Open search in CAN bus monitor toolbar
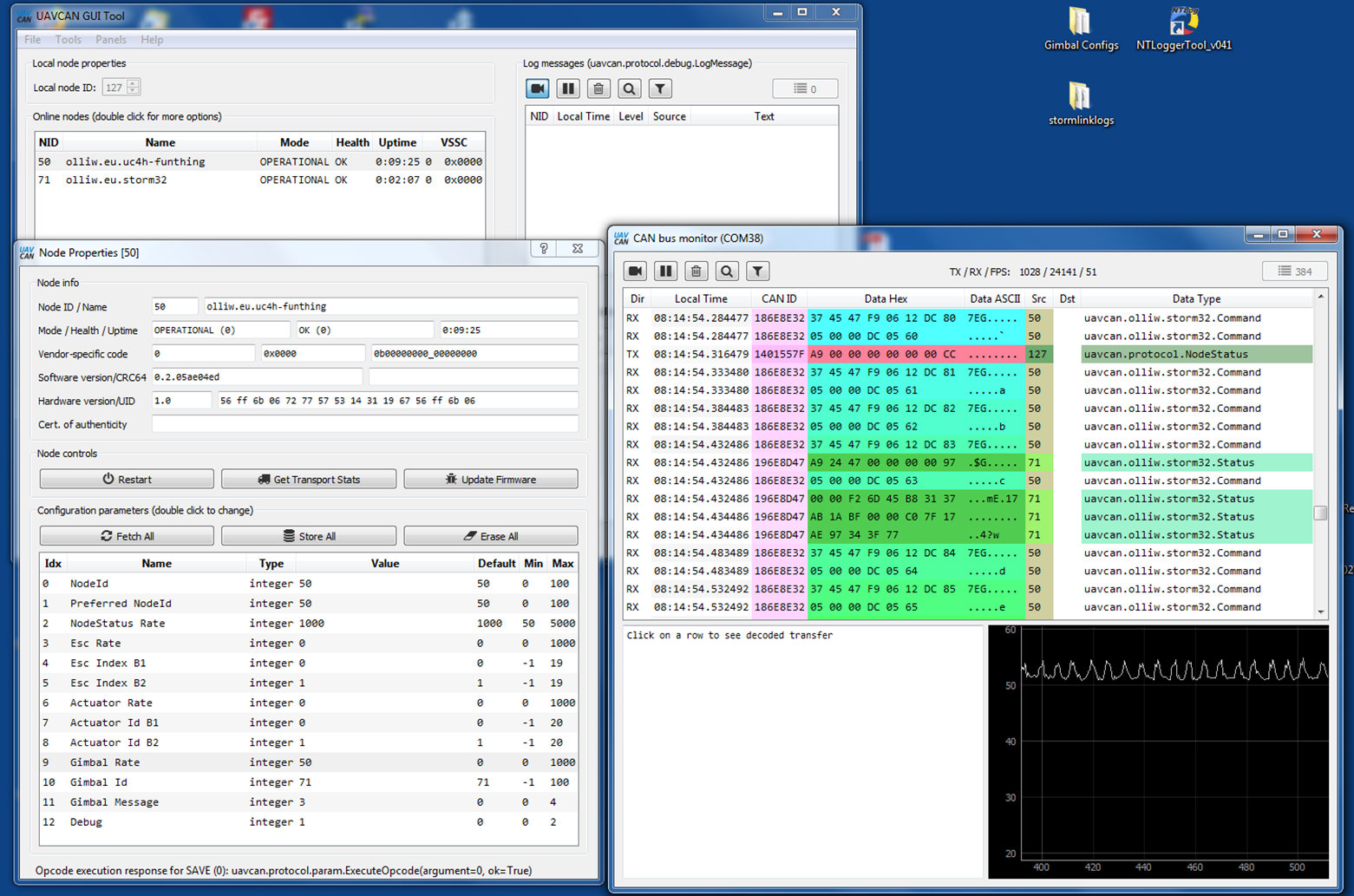The height and width of the screenshot is (896, 1354). [x=727, y=271]
